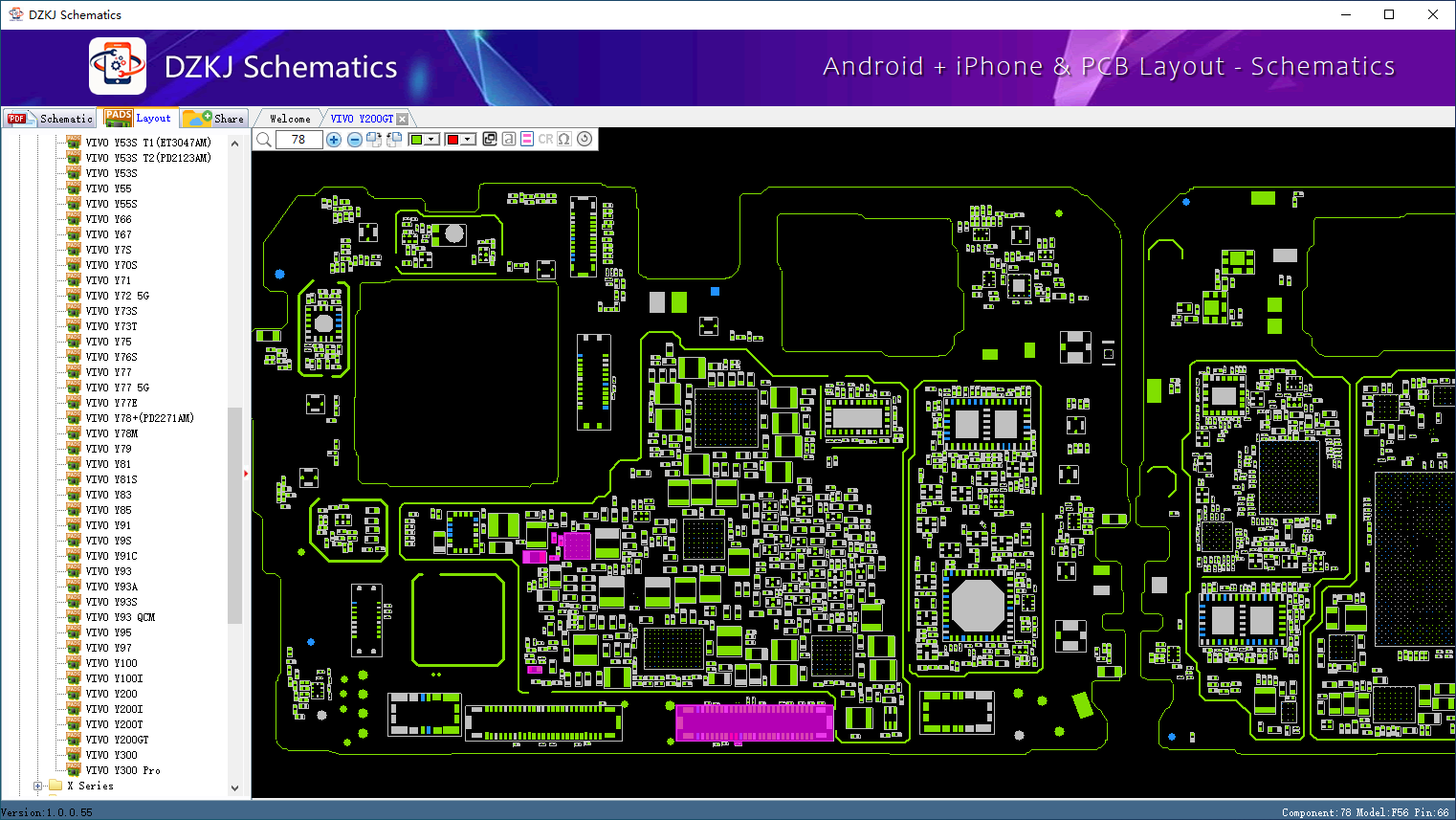The image size is (1456, 820).
Task: Select VIVO Y100I tree item
Action: pyautogui.click(x=114, y=678)
